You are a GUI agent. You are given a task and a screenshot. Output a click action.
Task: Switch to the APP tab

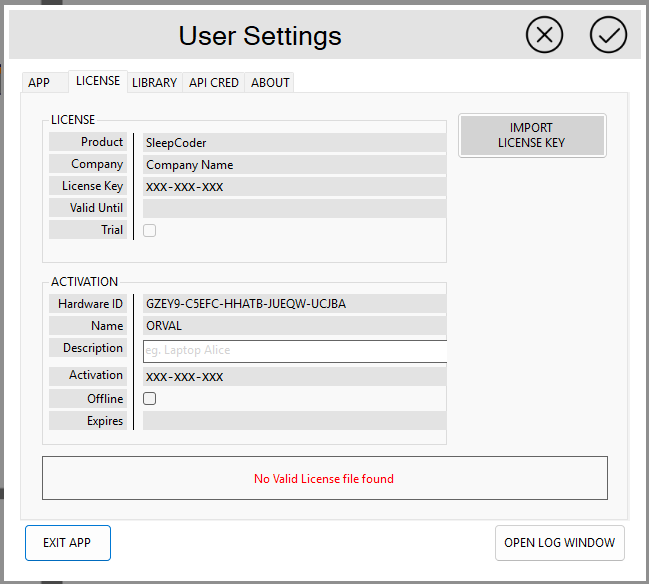coord(39,83)
